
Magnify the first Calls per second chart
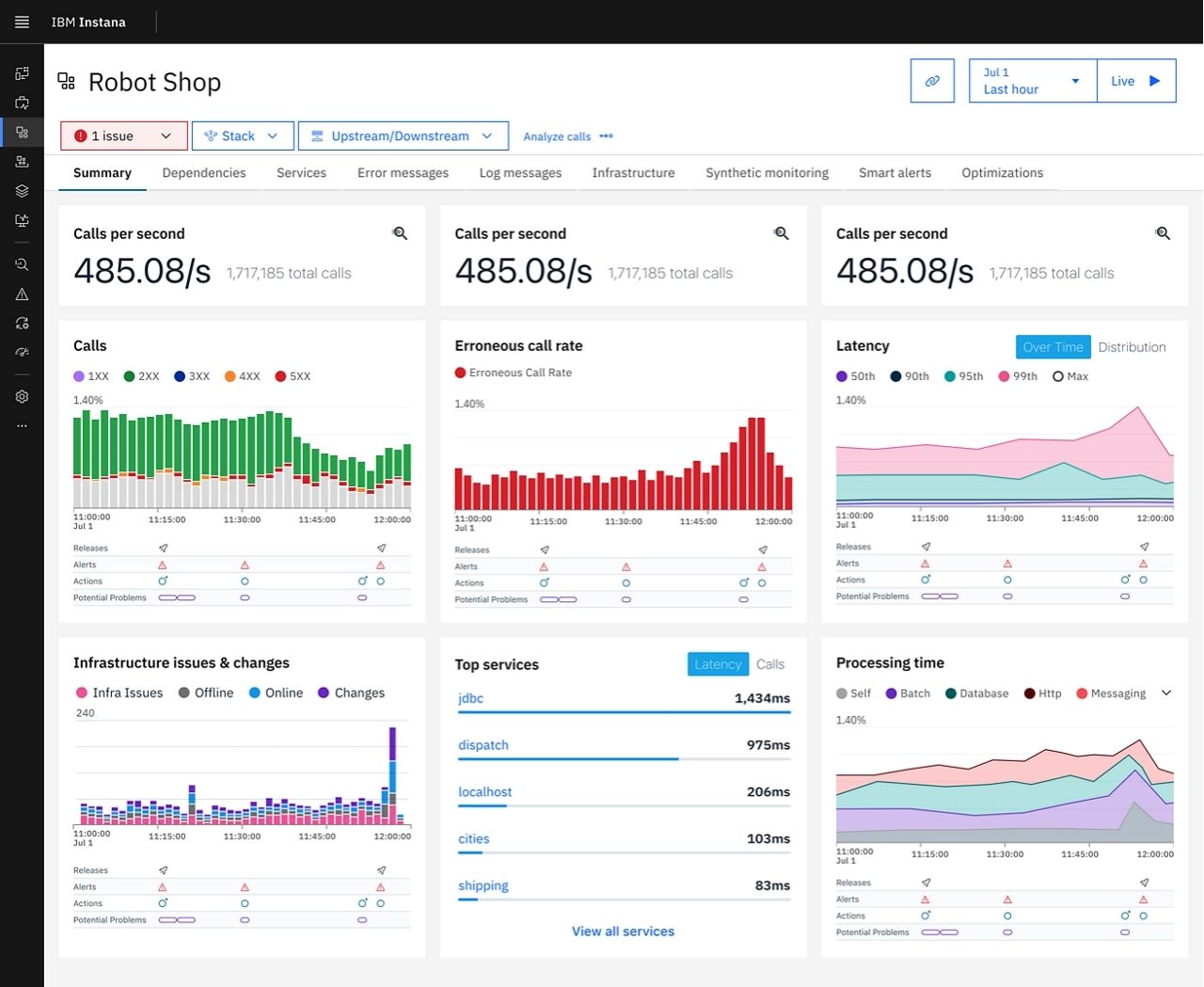pyautogui.click(x=400, y=232)
